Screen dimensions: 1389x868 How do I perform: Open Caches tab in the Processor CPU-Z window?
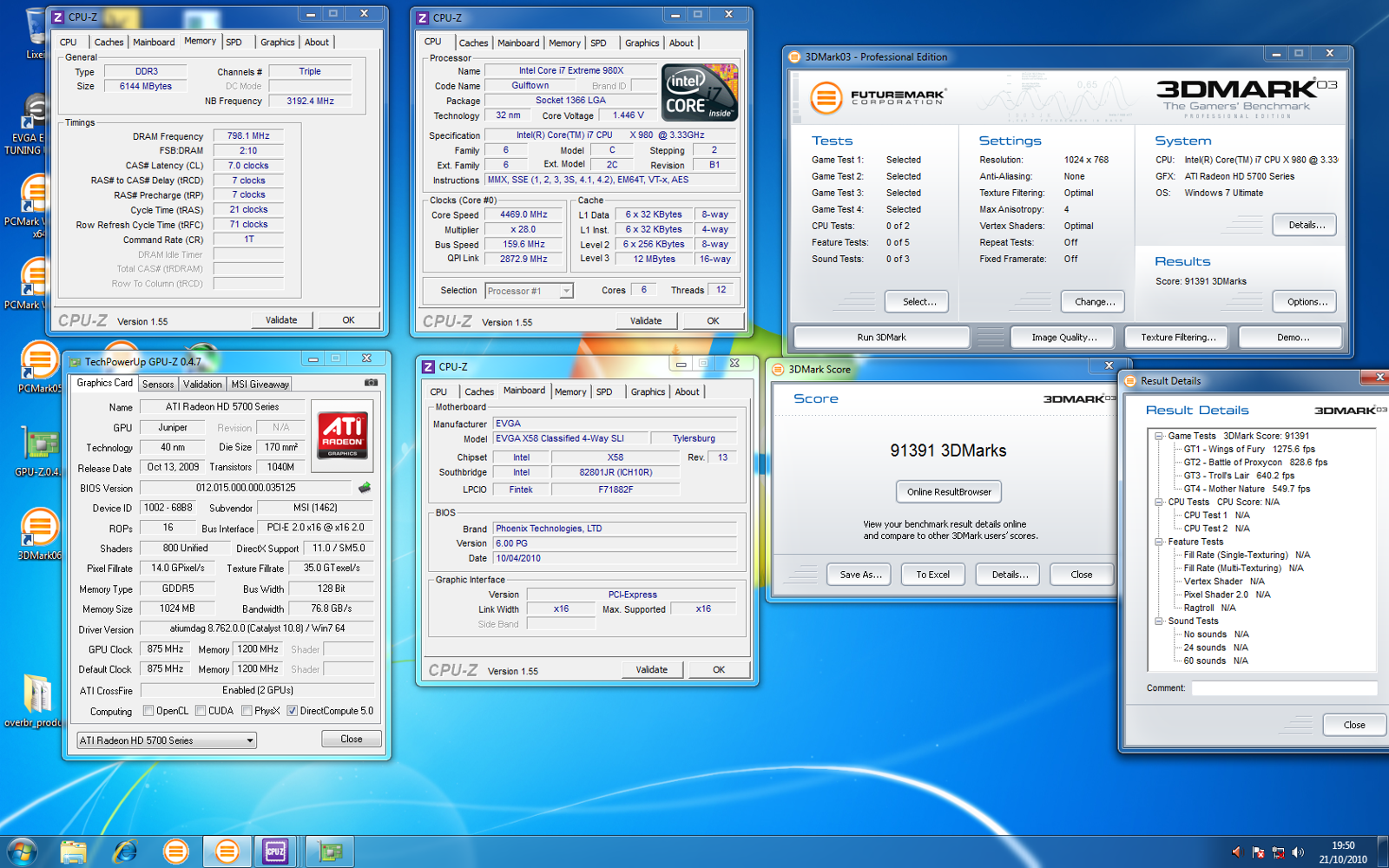pyautogui.click(x=473, y=43)
